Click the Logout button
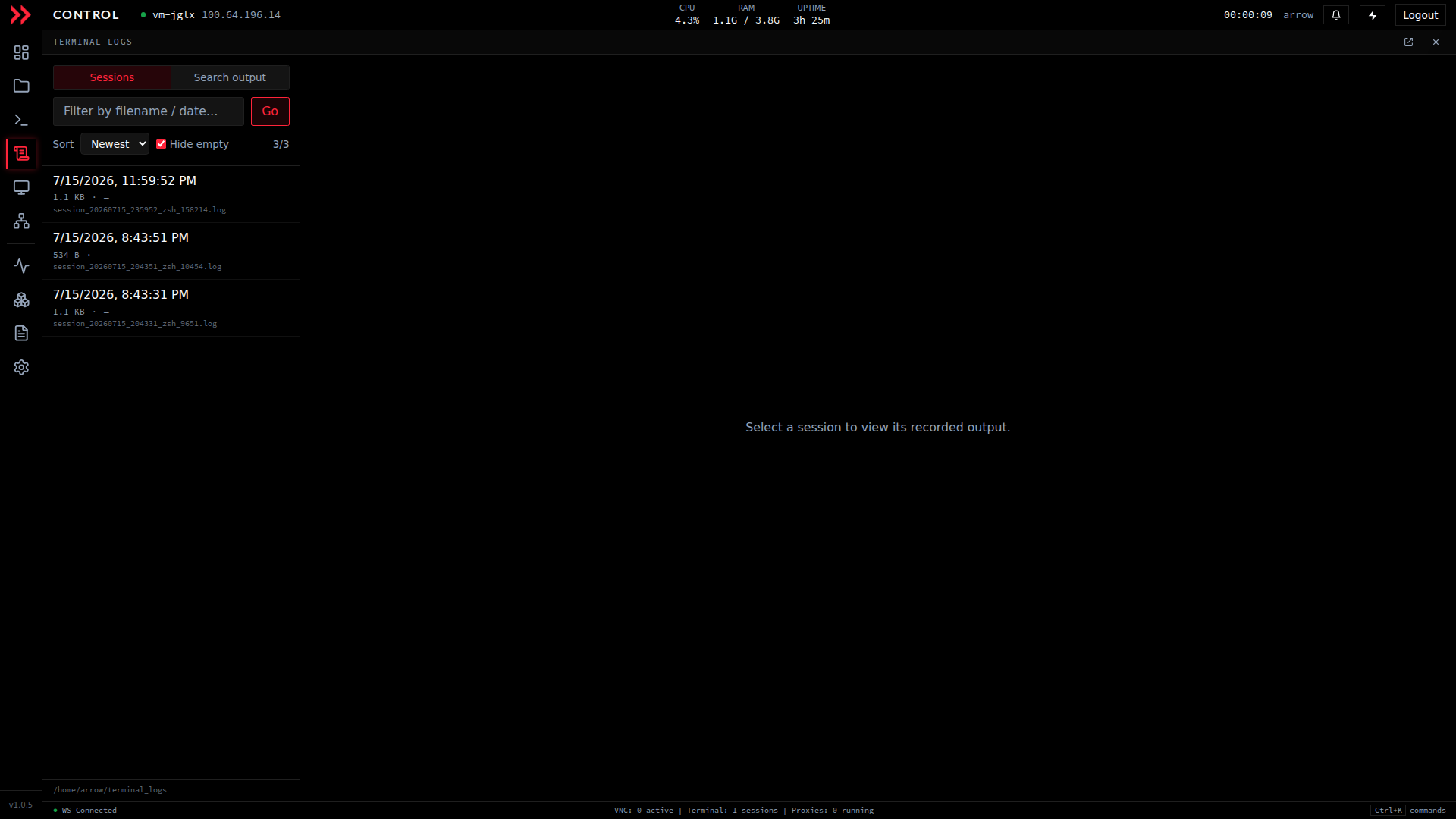The width and height of the screenshot is (1456, 819). (x=1420, y=15)
